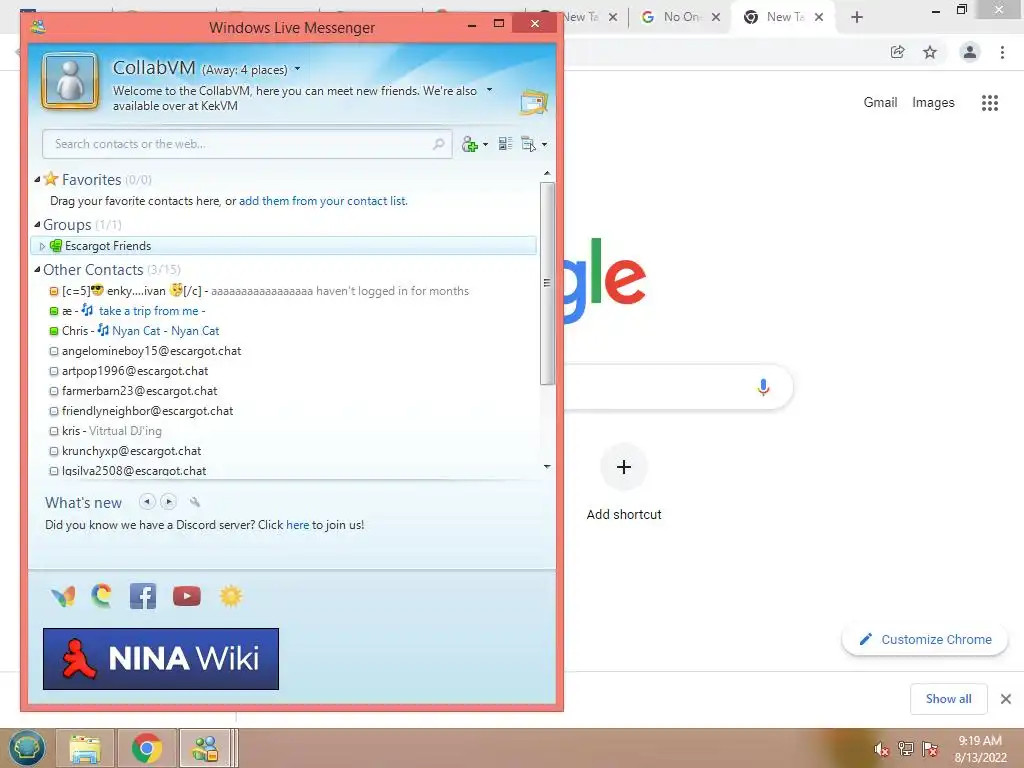The width and height of the screenshot is (1024, 768).
Task: Bookmark this tab with the star icon
Action: [930, 52]
